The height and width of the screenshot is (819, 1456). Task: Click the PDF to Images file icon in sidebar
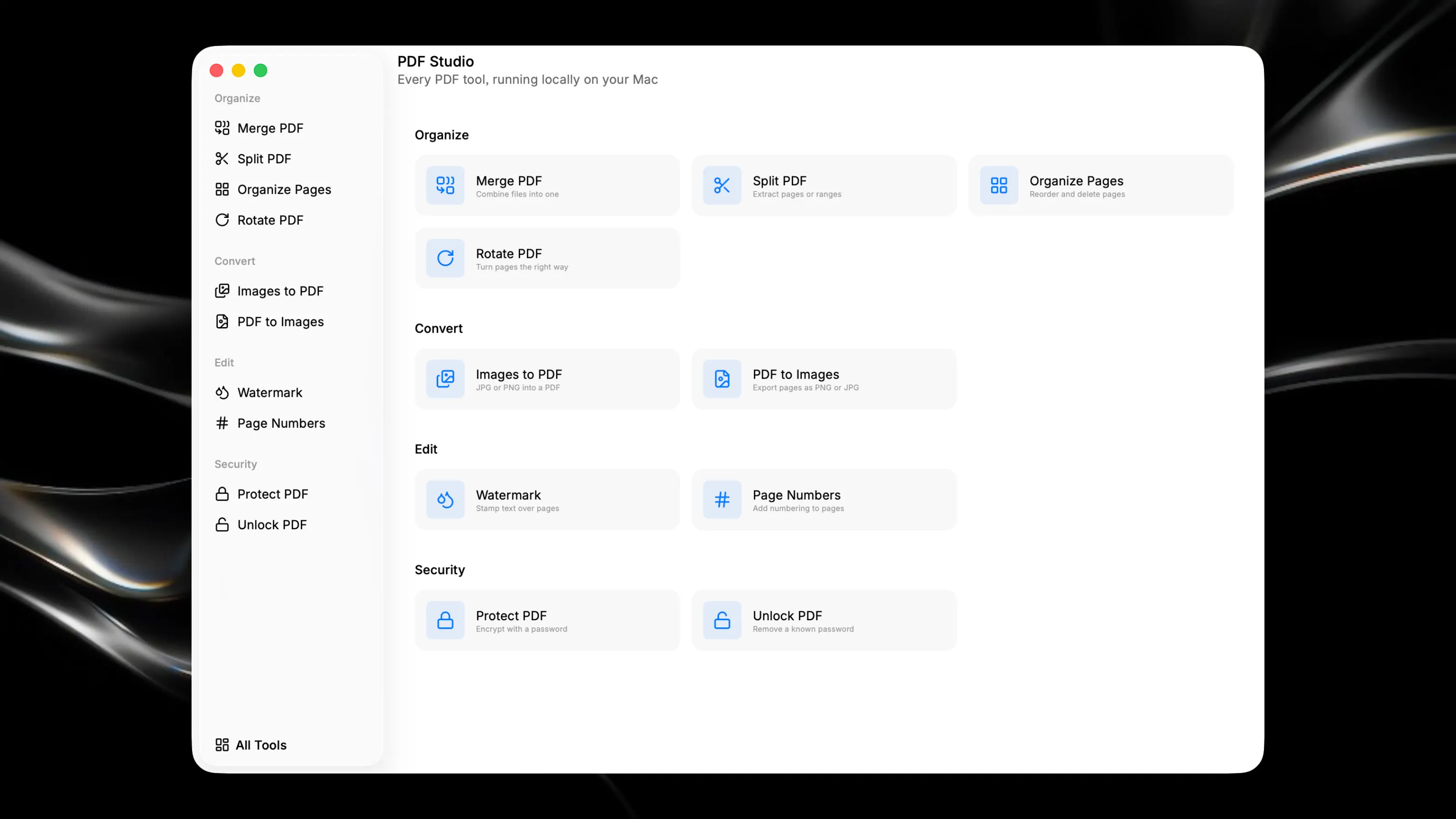(222, 321)
